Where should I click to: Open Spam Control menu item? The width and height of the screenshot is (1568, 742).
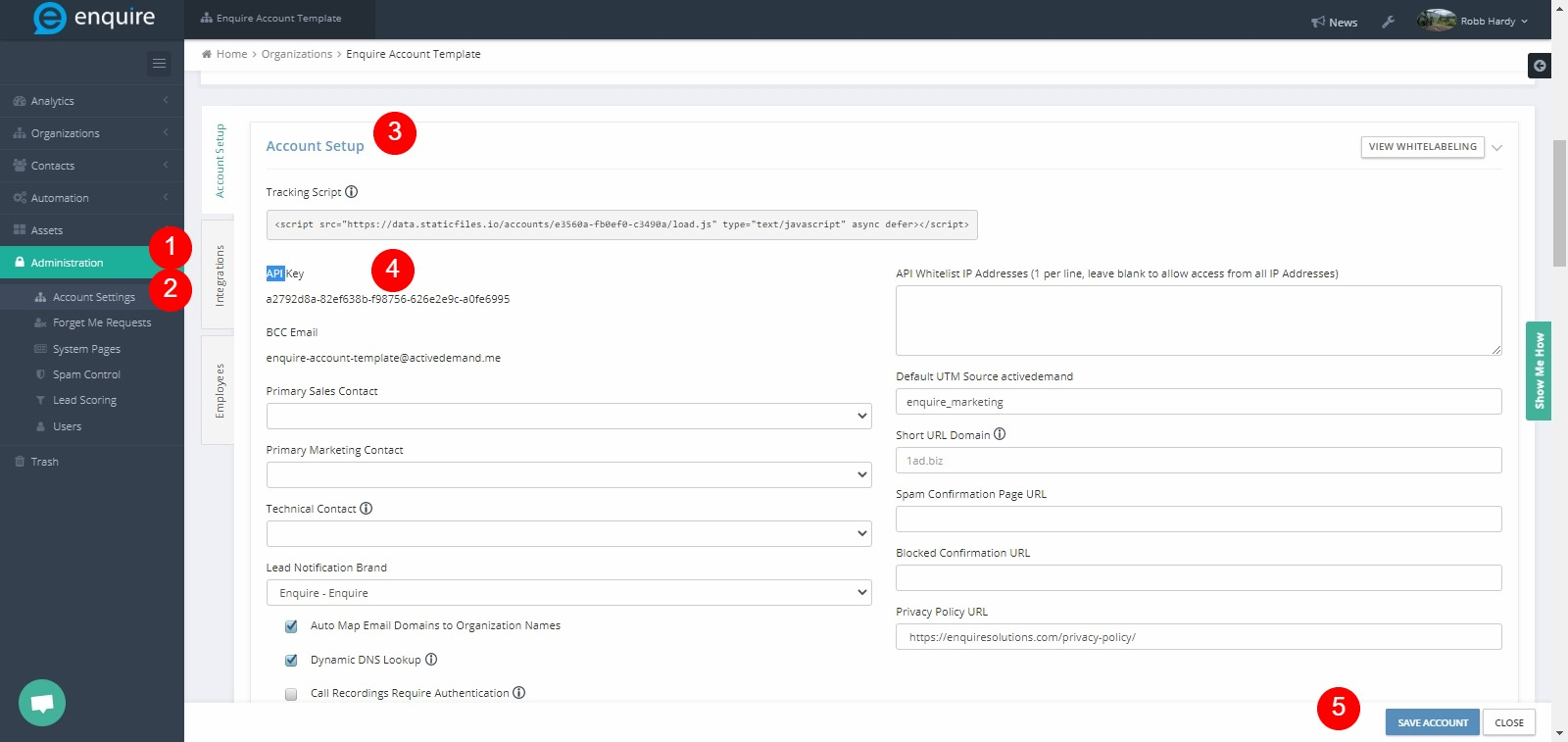click(86, 374)
